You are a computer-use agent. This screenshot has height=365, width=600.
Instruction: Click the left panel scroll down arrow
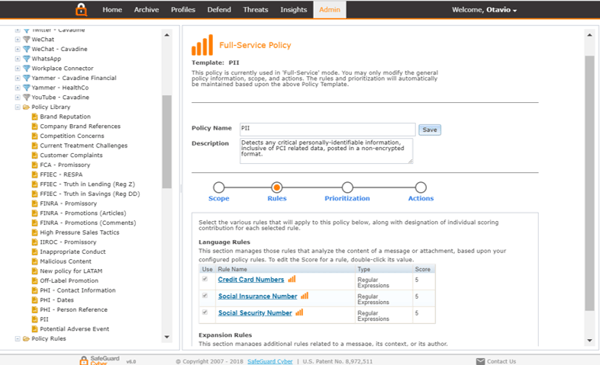point(167,337)
